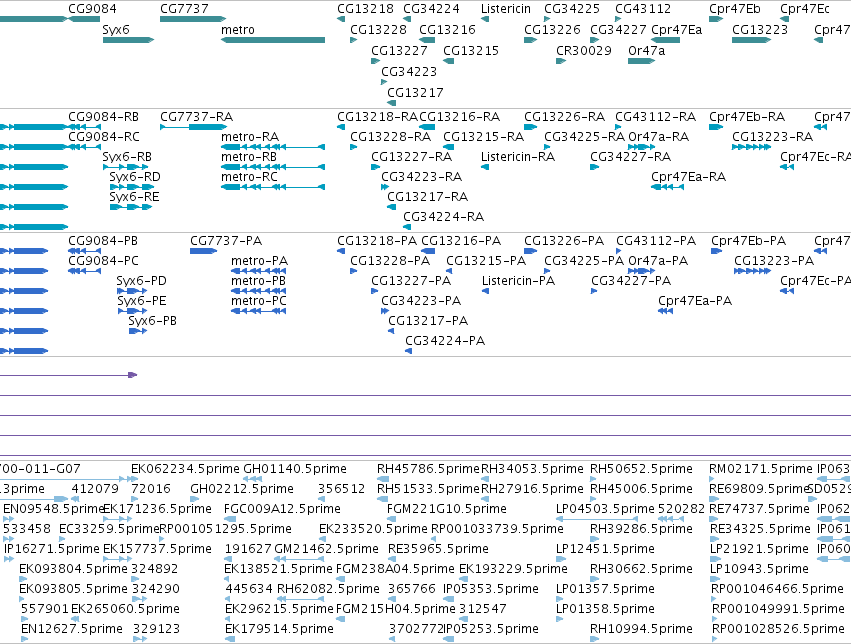Select the Cpr47Ea gene label
Image resolution: width=851 pixels, height=644 pixels.
(677, 30)
